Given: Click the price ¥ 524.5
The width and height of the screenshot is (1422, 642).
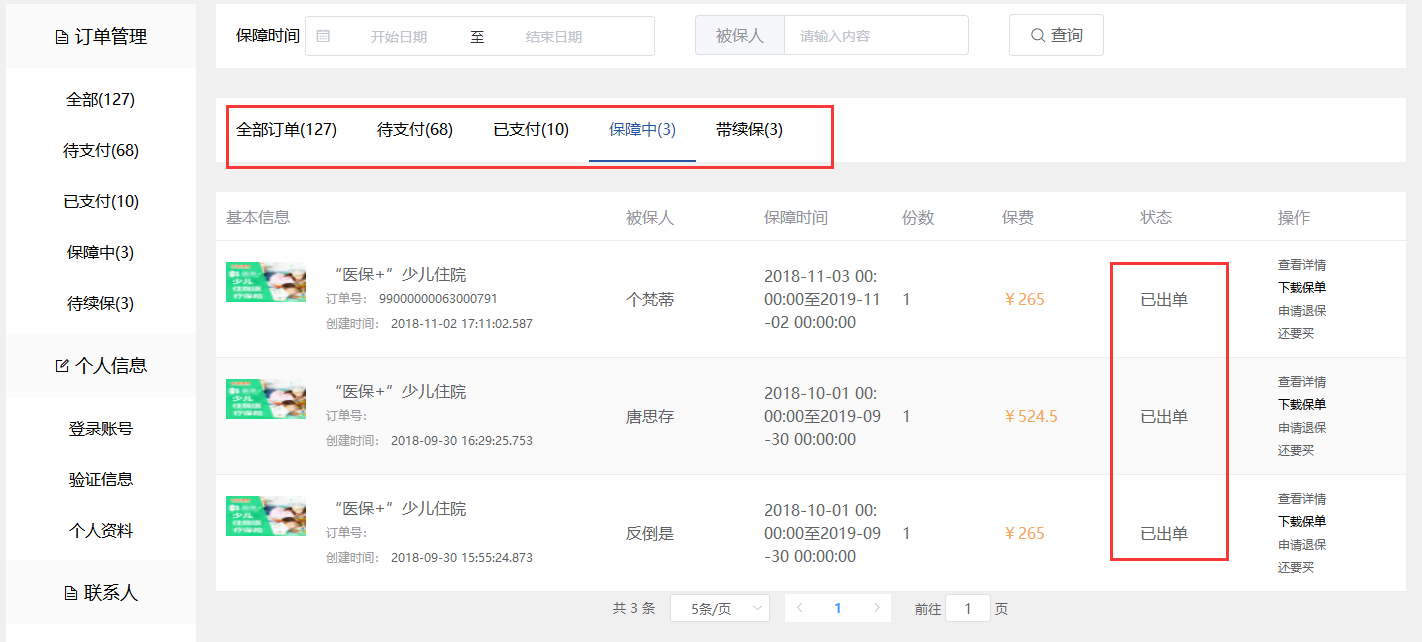Looking at the screenshot, I should (x=1030, y=416).
